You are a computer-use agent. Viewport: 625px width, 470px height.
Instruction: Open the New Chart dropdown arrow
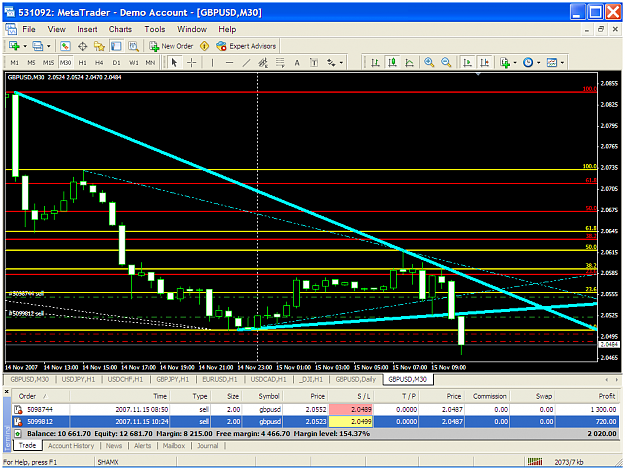[25, 46]
